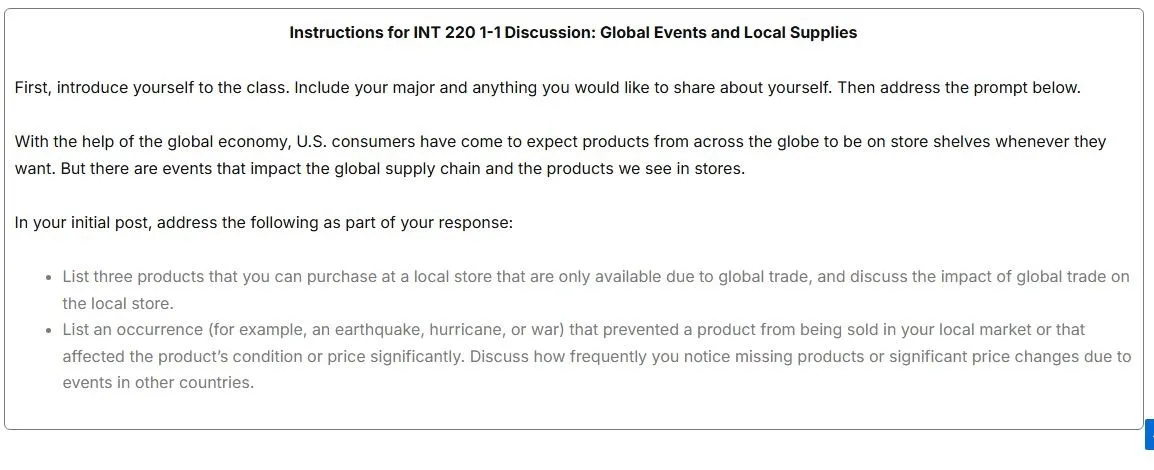Viewport: 1154px width, 470px height.
Task: Click the second bullet point marker
Action: click(x=48, y=331)
